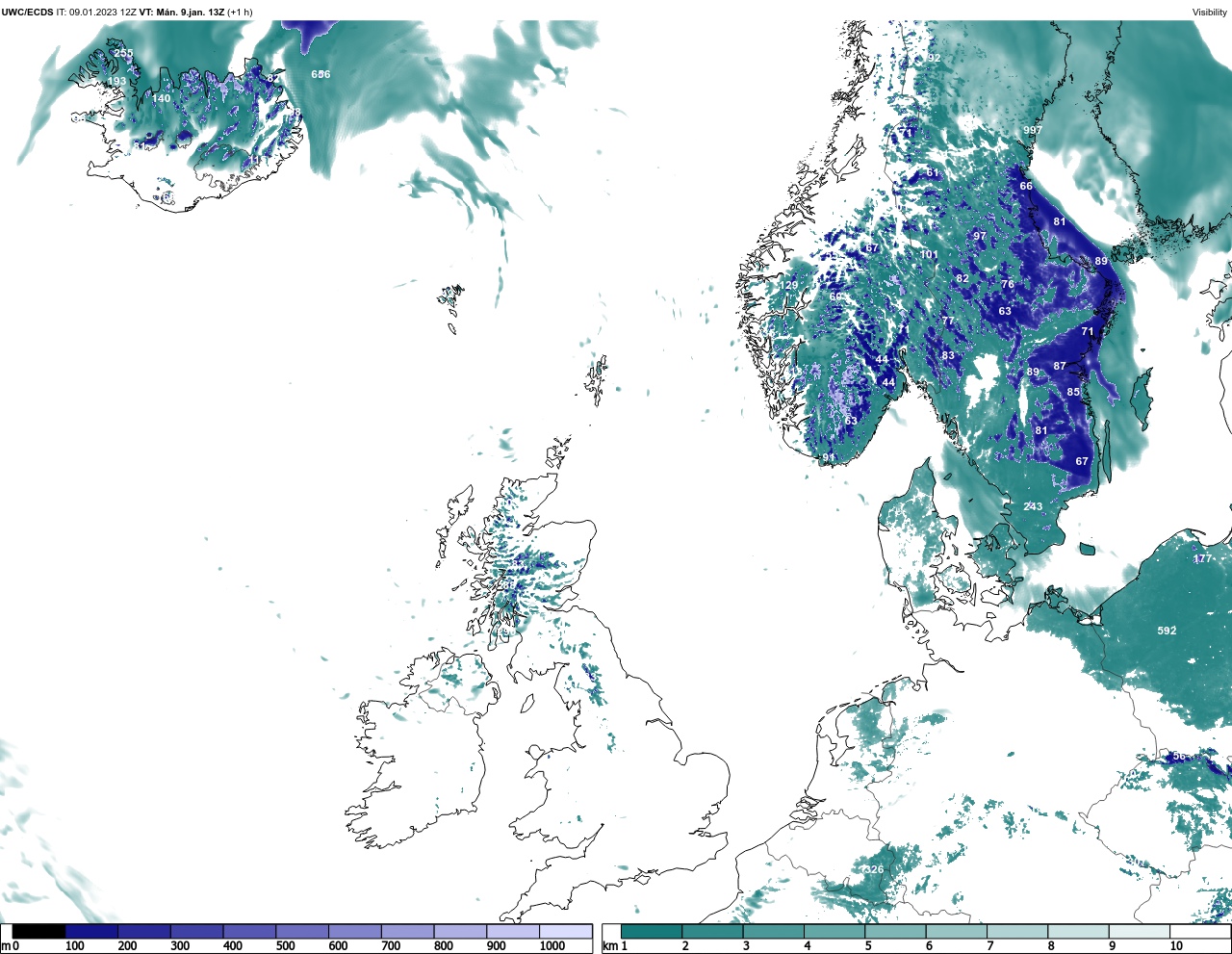The width and height of the screenshot is (1232, 954).
Task: Select the '140' value over Iceland
Action: [162, 98]
